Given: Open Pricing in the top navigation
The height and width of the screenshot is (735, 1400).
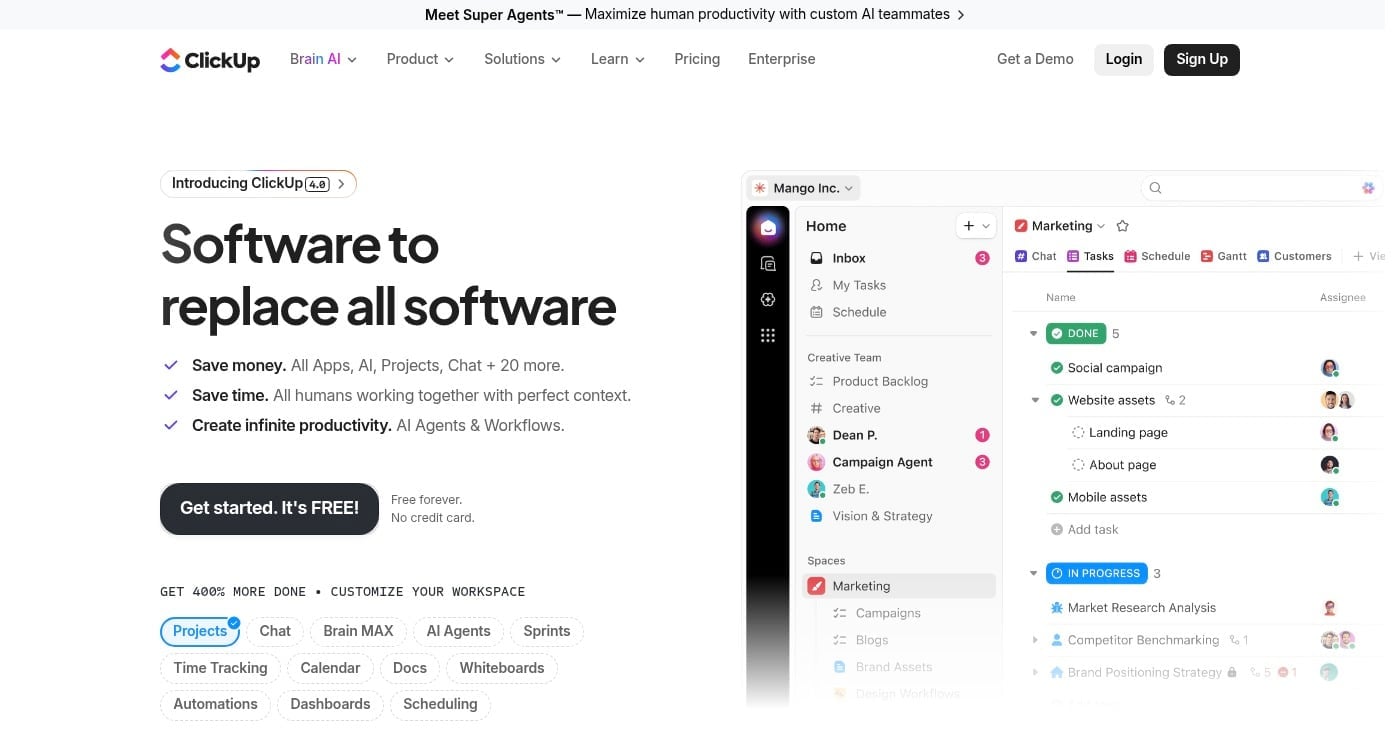Looking at the screenshot, I should click(697, 59).
